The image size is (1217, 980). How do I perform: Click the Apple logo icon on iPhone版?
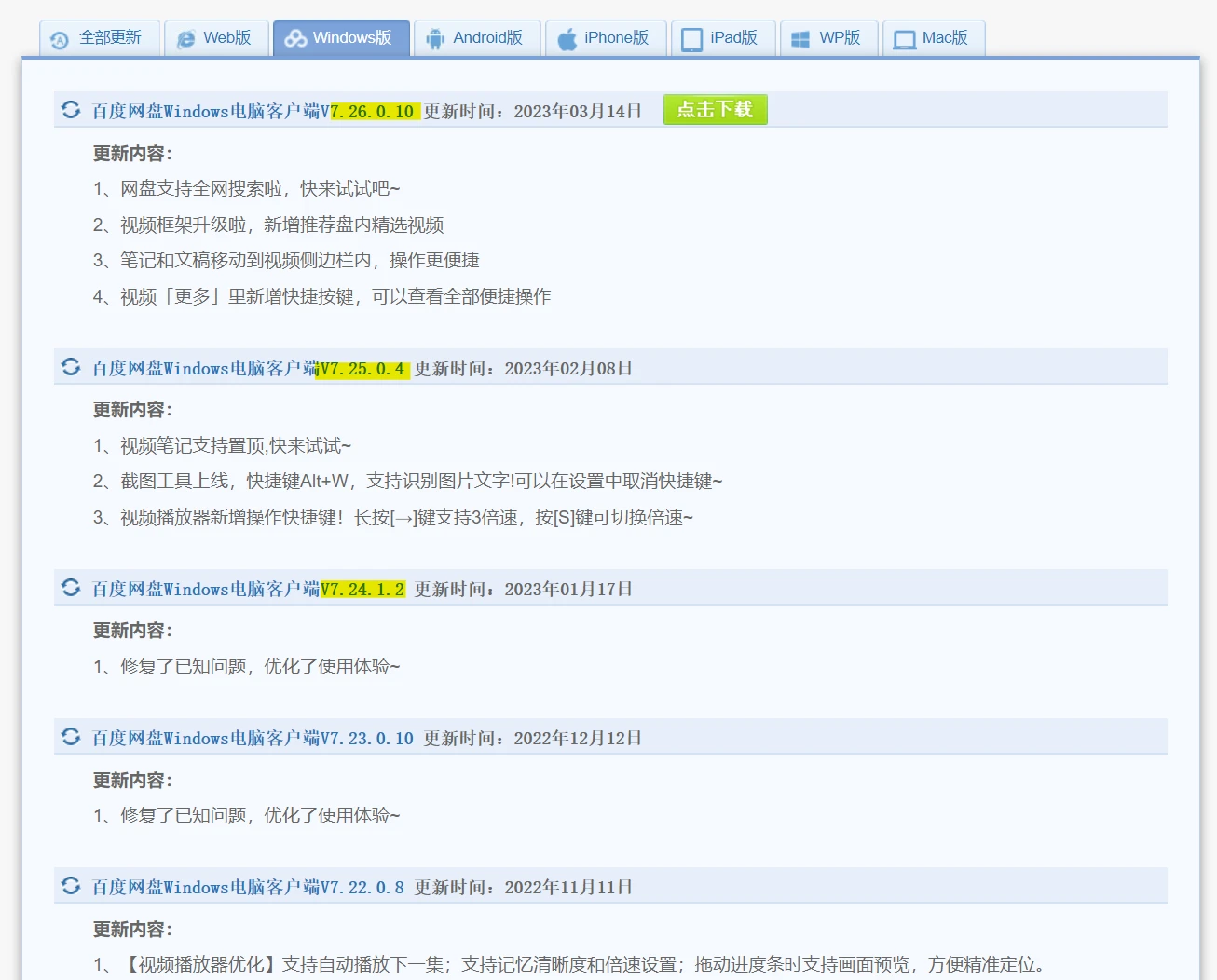(567, 39)
